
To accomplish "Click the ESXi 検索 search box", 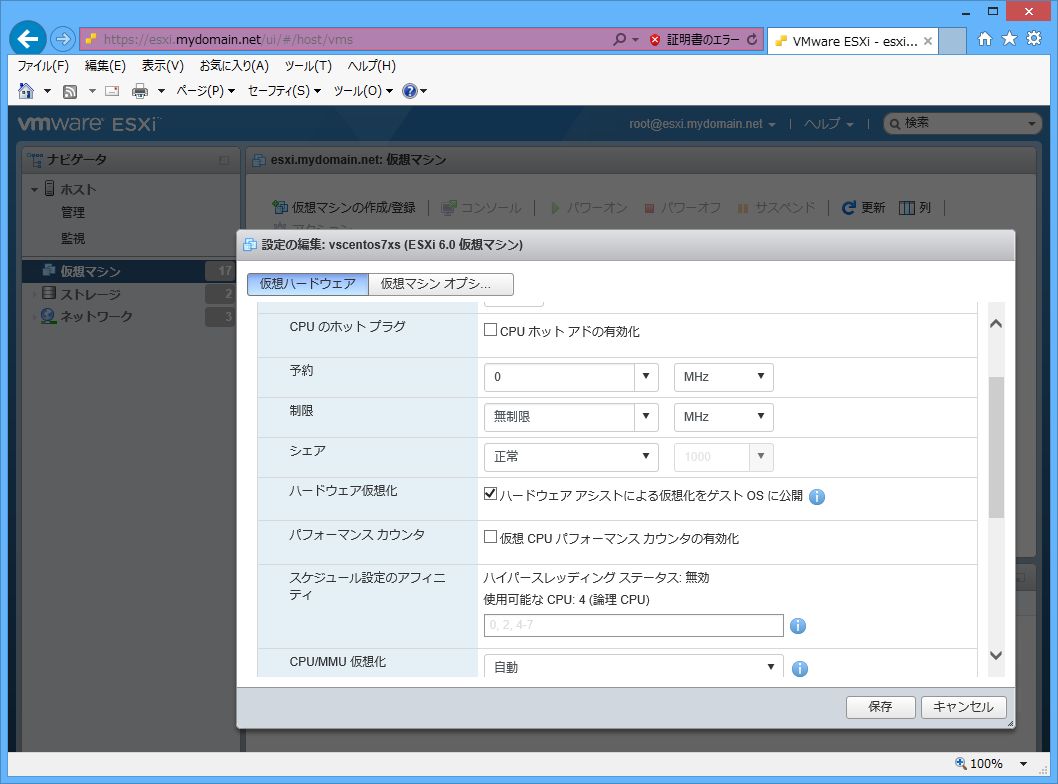I will (962, 123).
